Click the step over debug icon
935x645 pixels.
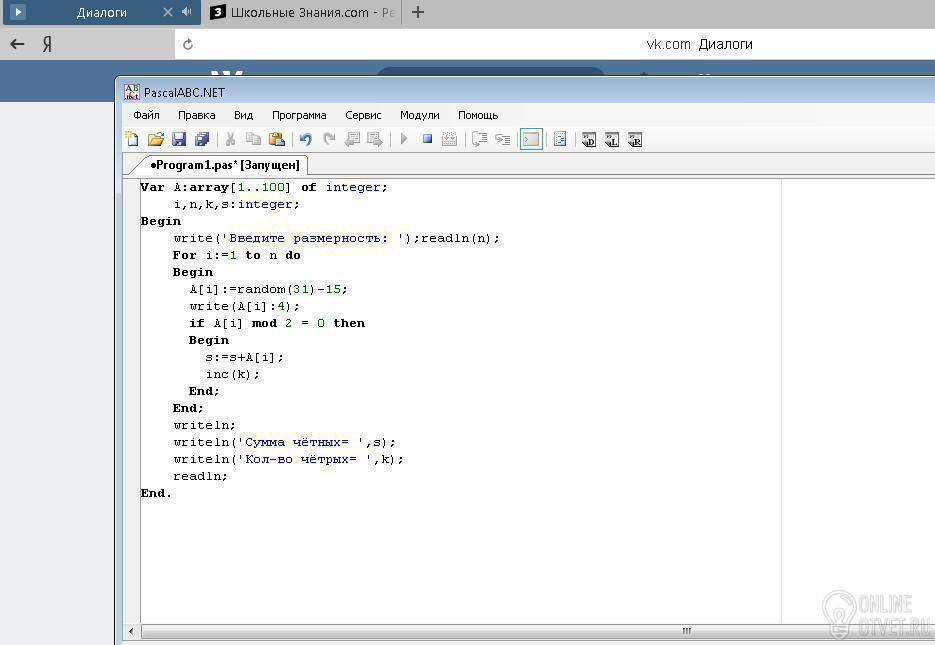point(479,139)
